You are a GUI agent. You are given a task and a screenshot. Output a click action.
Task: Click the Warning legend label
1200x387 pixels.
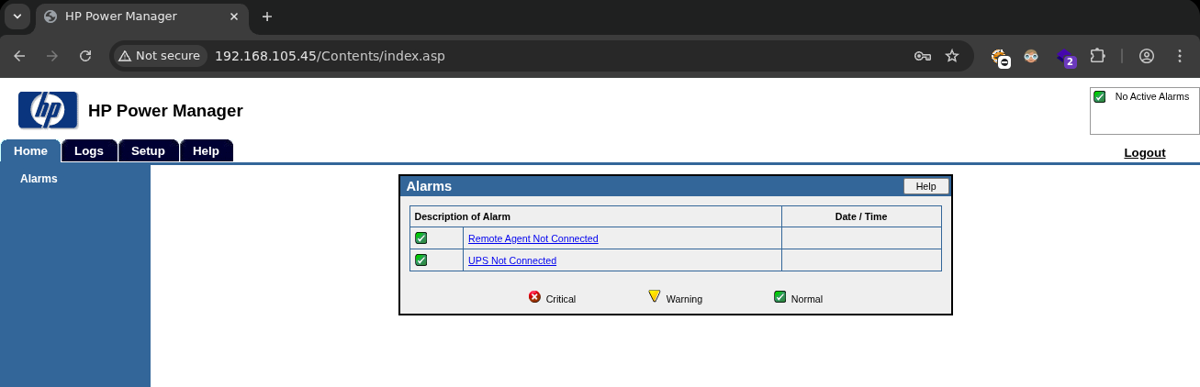(684, 299)
